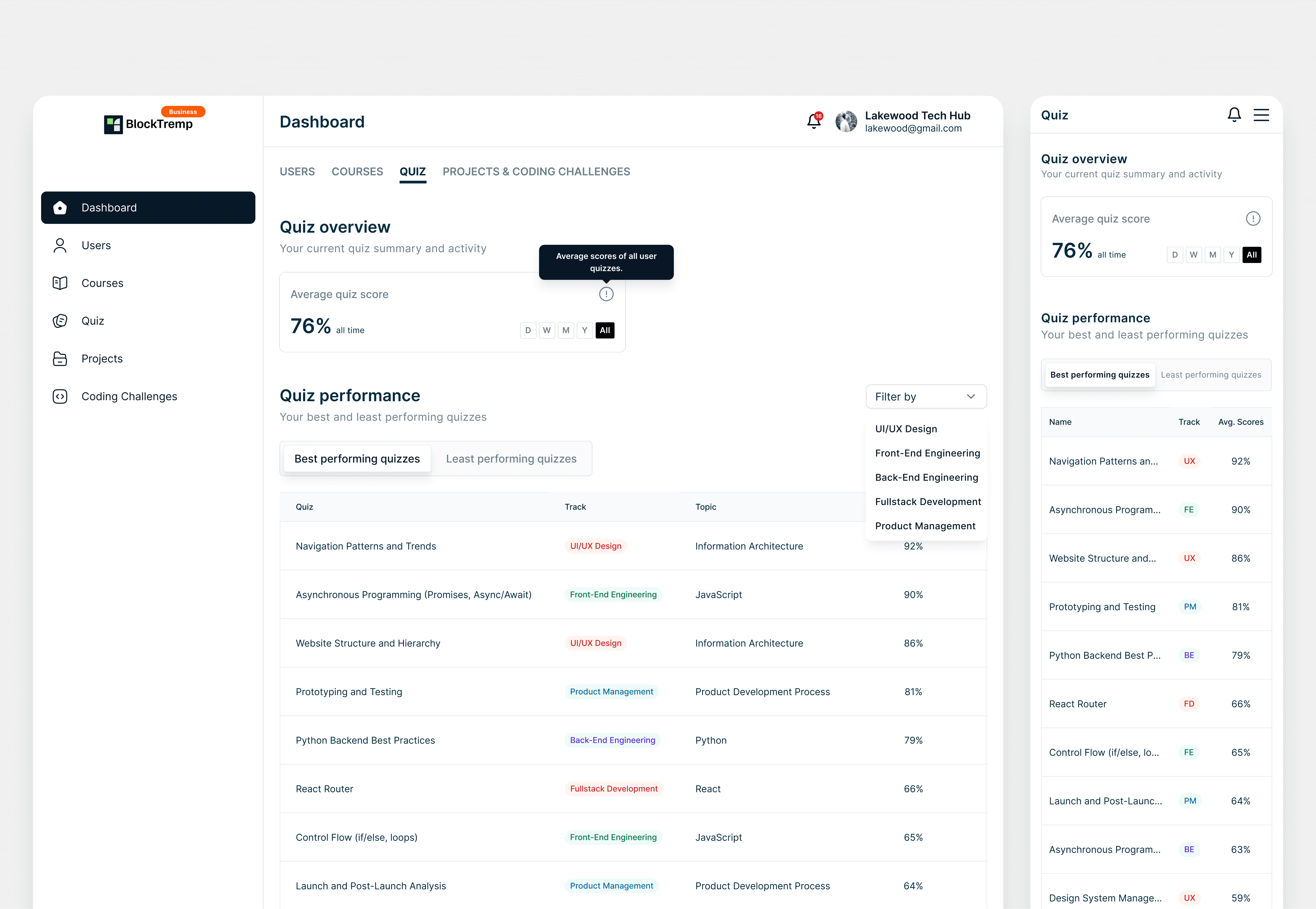Go to Coding Challenges in the sidebar

pyautogui.click(x=129, y=396)
